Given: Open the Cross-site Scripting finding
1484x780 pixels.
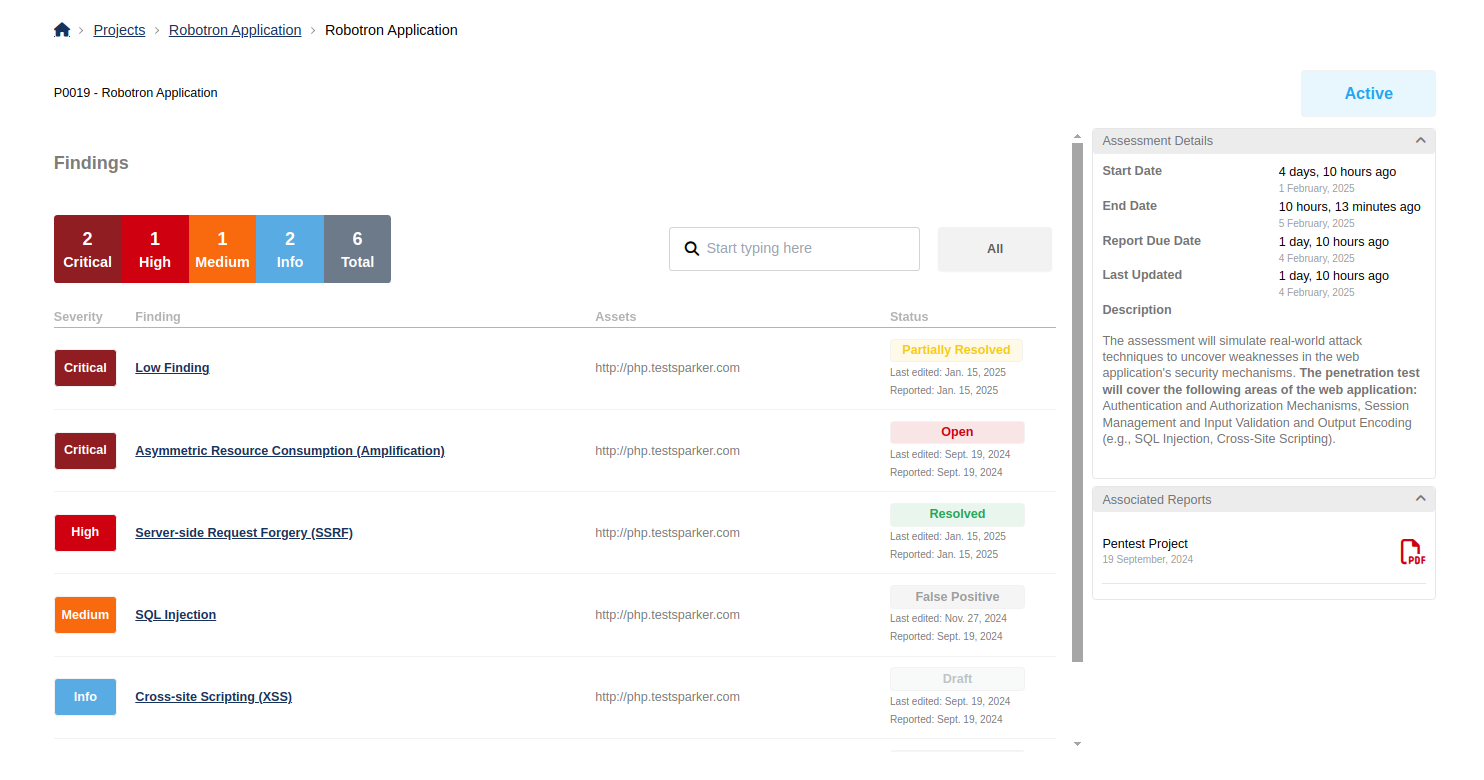Looking at the screenshot, I should click(213, 697).
